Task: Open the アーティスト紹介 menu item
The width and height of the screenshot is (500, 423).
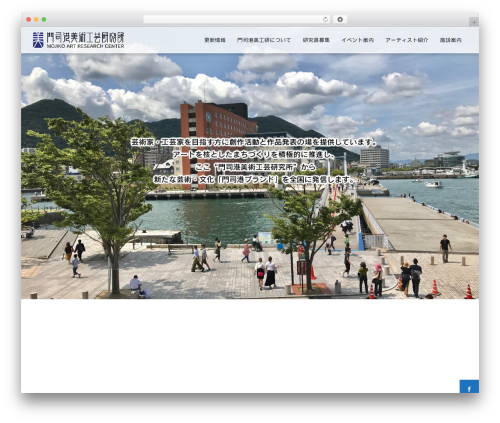Action: [407, 40]
